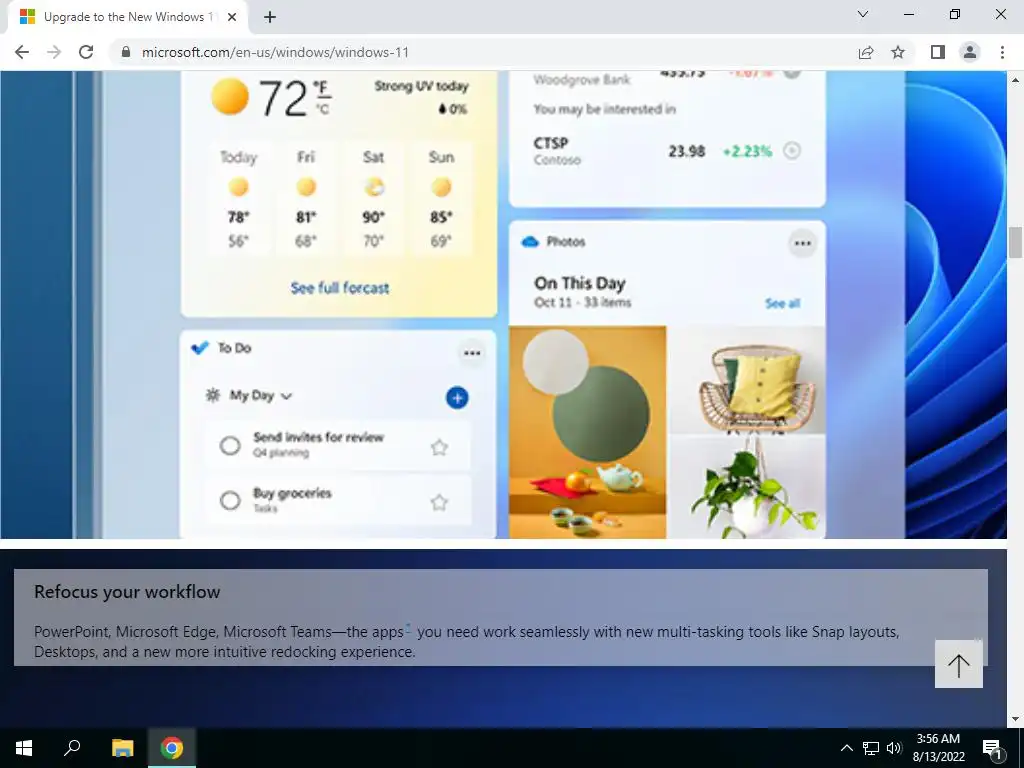1024x768 pixels.
Task: Open the Chrome side panel
Action: pyautogui.click(x=938, y=52)
